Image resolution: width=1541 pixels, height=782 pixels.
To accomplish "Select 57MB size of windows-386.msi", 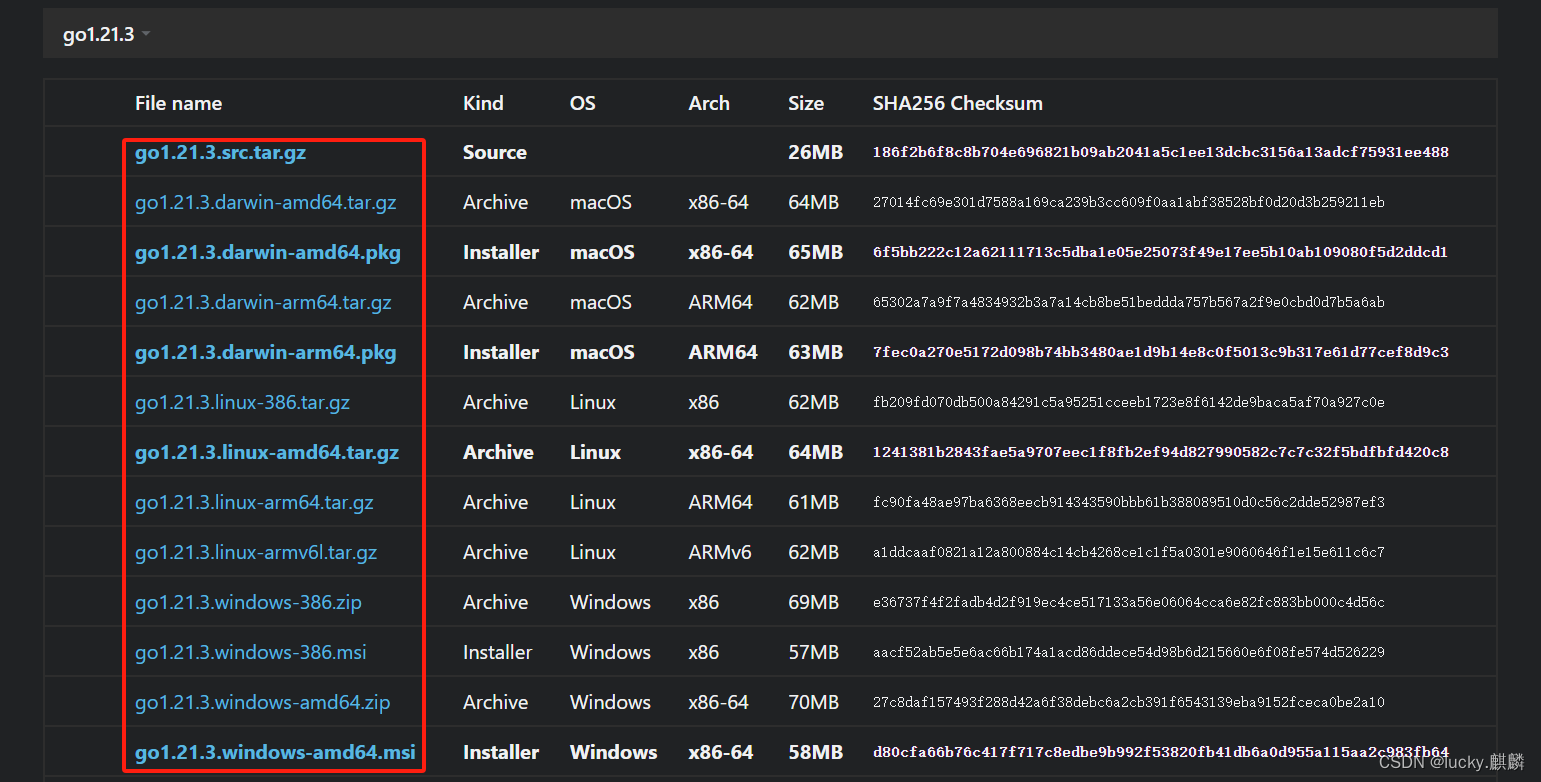I will (814, 653).
